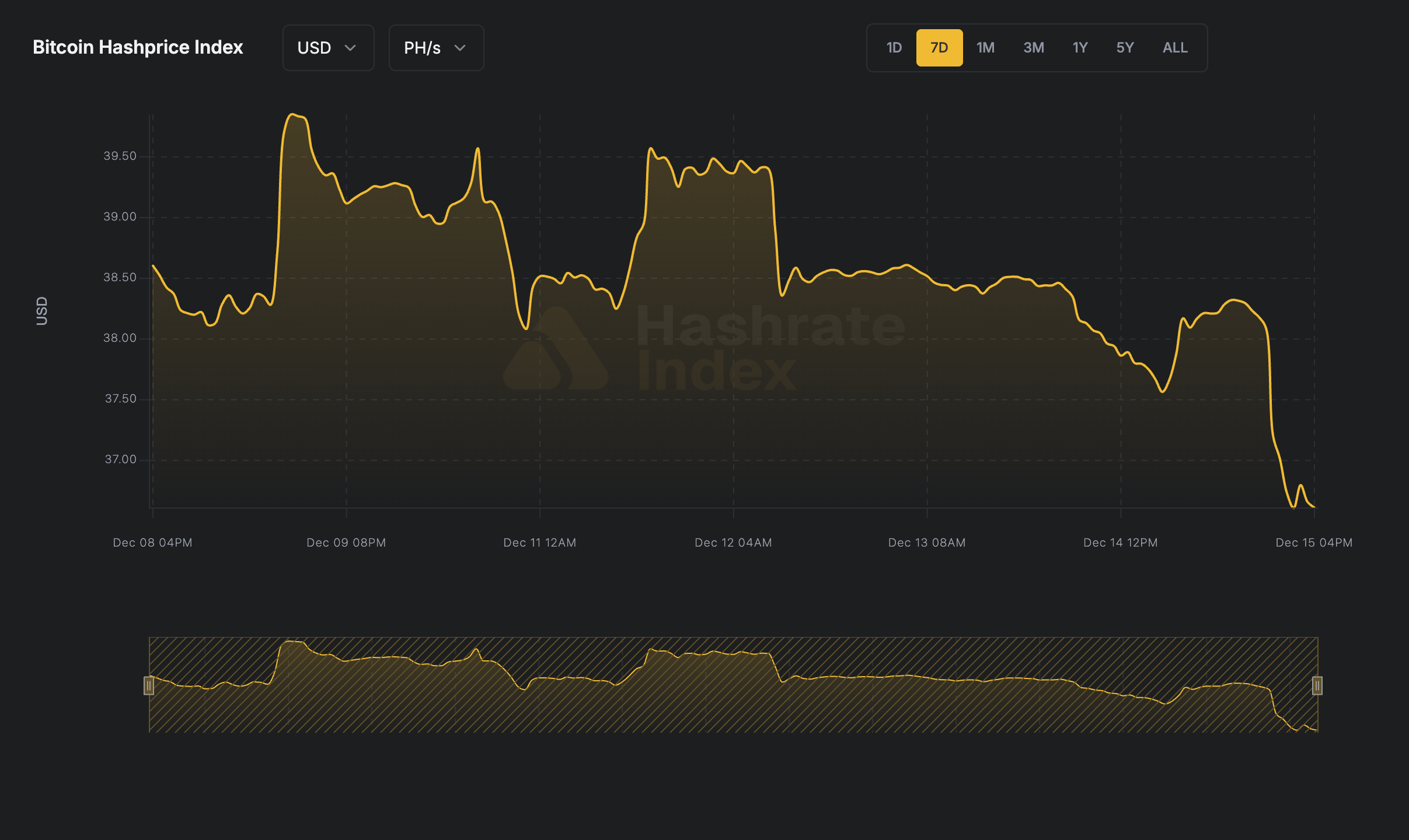Click the Bitcoin Hashprice Index title

(x=138, y=47)
